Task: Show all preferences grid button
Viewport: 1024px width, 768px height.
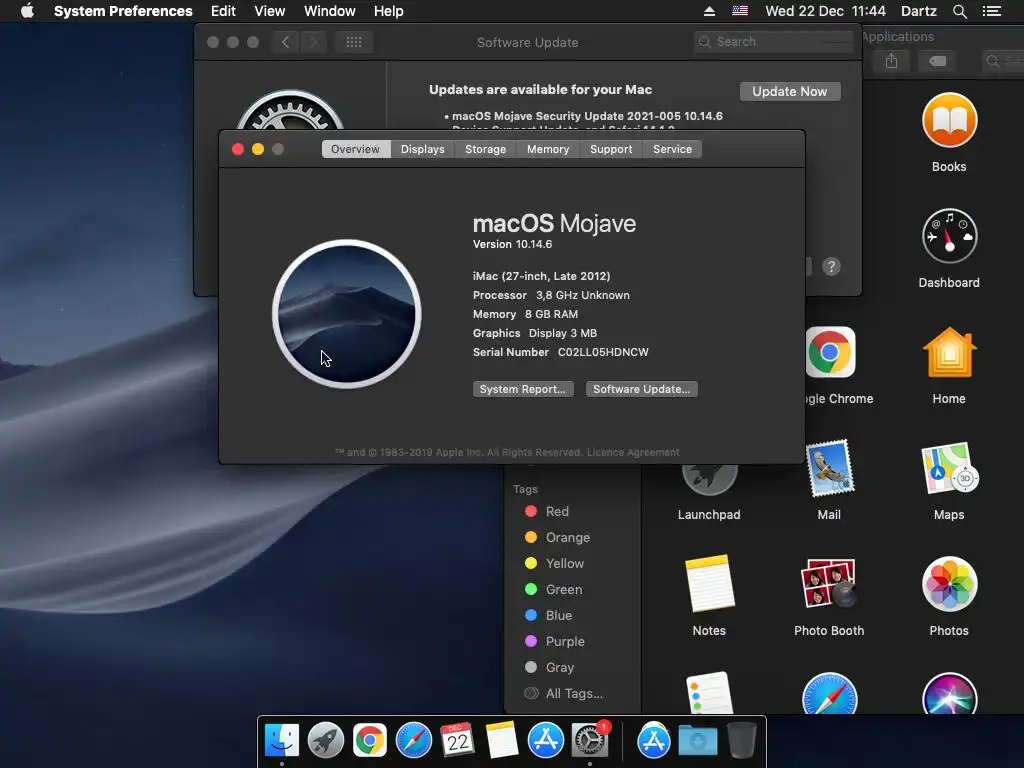Action: click(354, 42)
